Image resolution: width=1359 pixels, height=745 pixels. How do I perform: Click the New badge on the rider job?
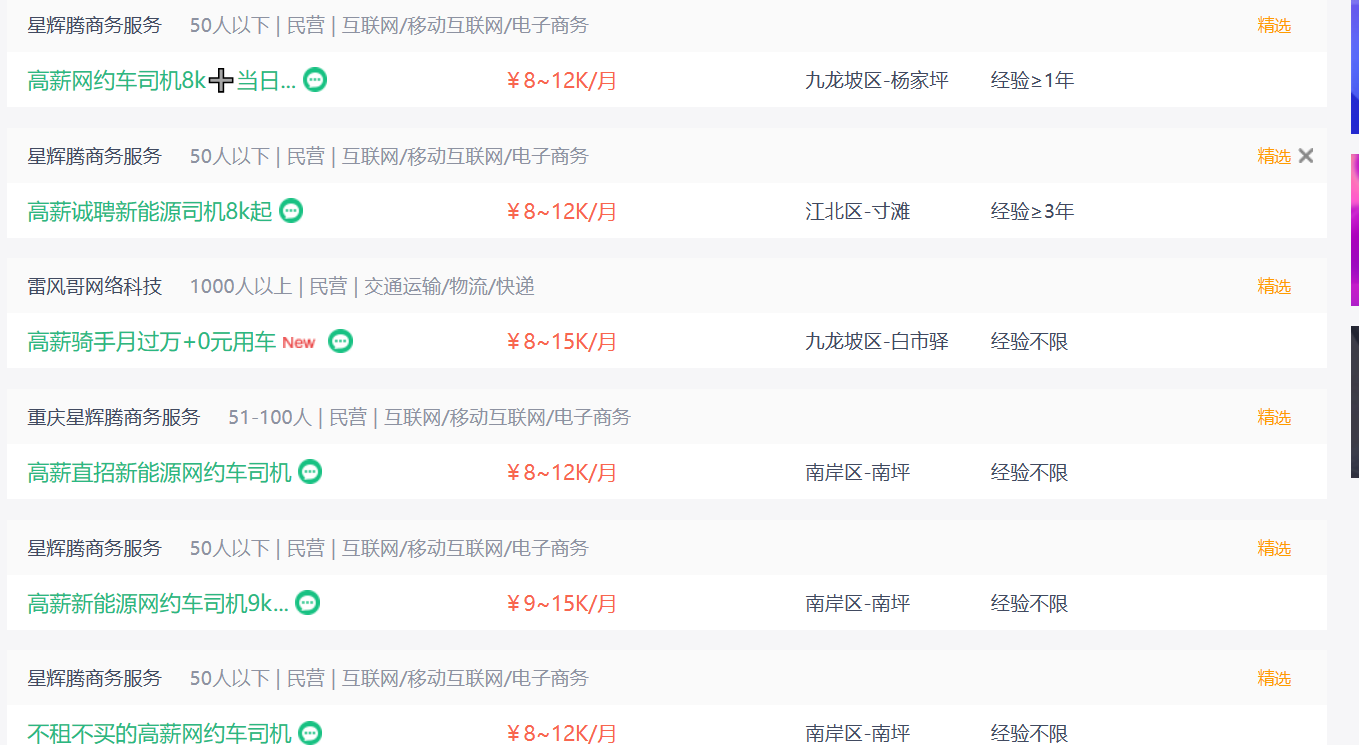click(299, 343)
